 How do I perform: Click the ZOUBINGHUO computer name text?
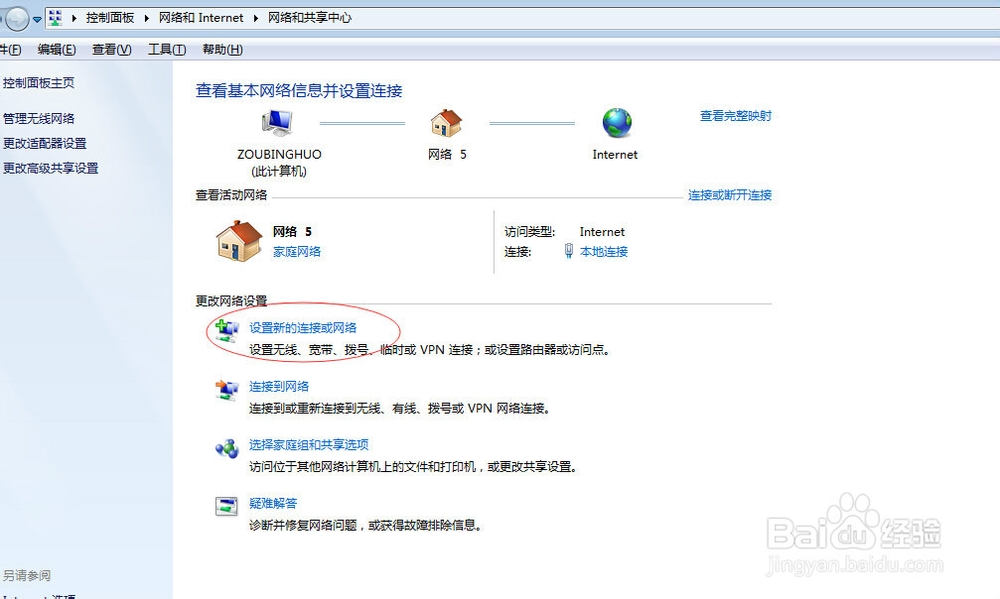click(x=279, y=154)
